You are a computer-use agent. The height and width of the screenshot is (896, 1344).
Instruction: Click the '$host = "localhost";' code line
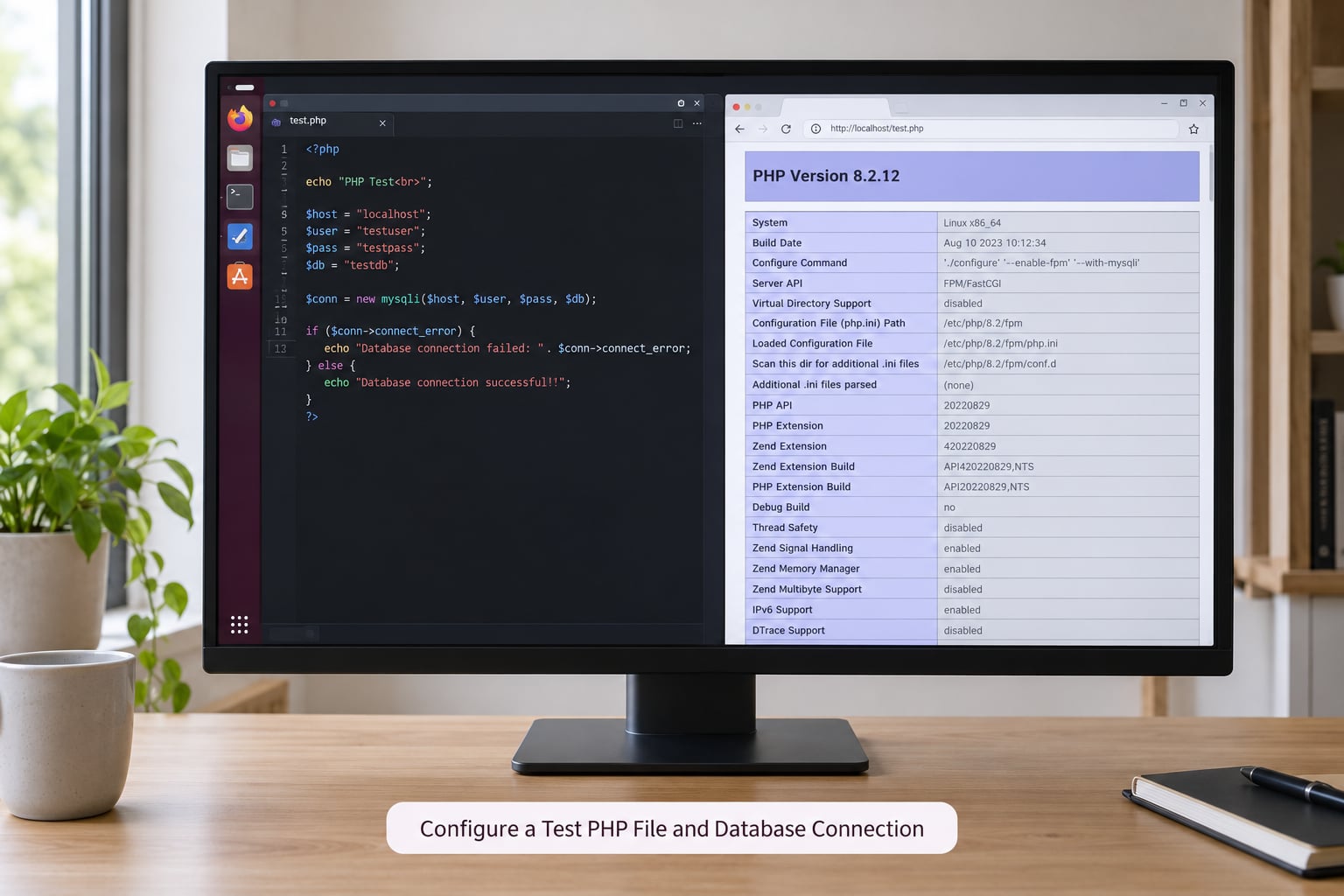pos(368,213)
